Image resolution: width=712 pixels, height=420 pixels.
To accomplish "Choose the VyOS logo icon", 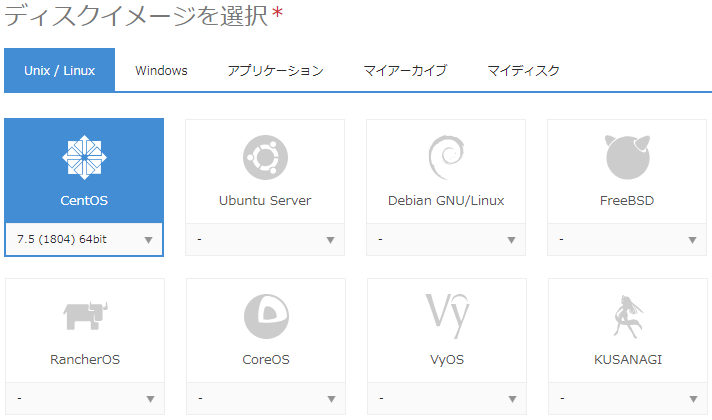I will click(x=445, y=316).
